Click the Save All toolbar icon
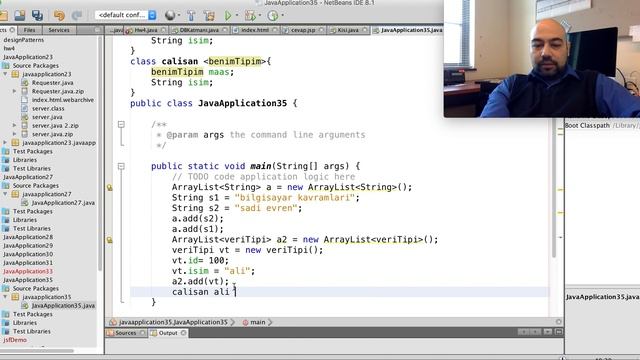 [x=38, y=16]
